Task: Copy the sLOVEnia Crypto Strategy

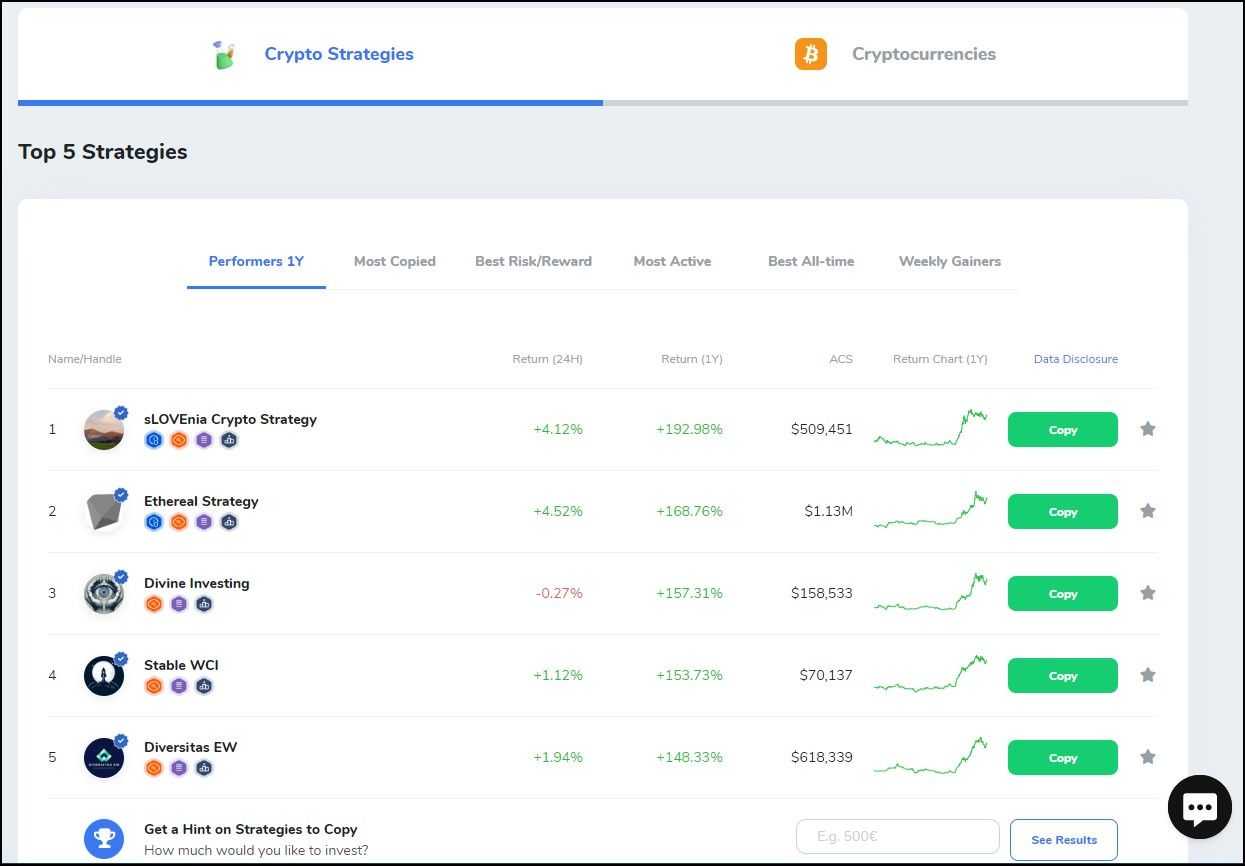Action: coord(1062,429)
